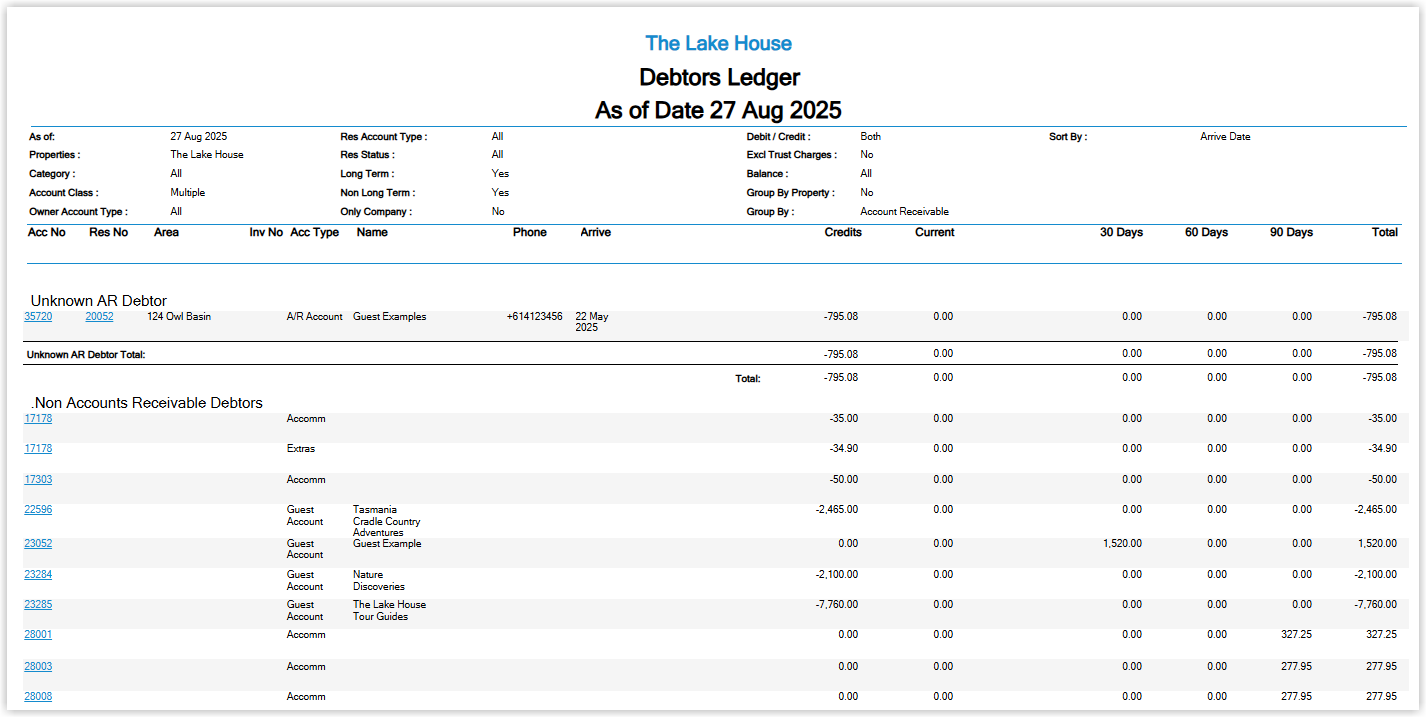1427x718 pixels.
Task: Click the -7,760.00 value in Credits column
Action: point(837,605)
